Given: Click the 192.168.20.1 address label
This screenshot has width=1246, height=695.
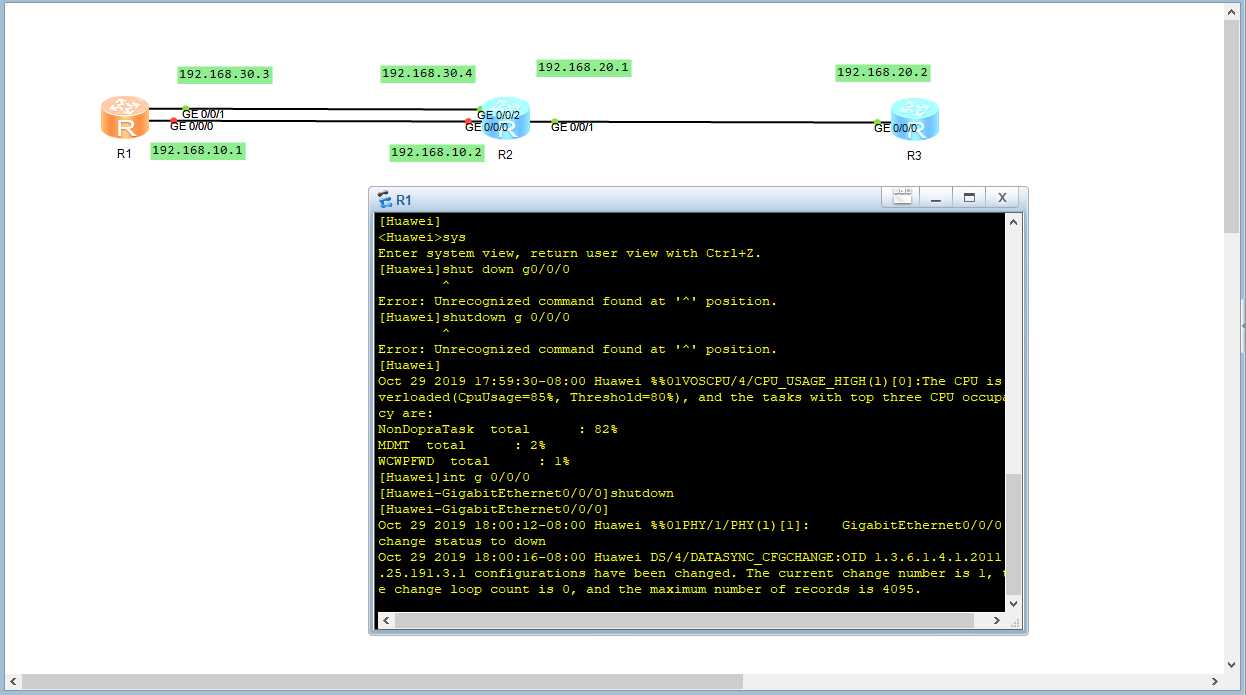Looking at the screenshot, I should coord(584,67).
